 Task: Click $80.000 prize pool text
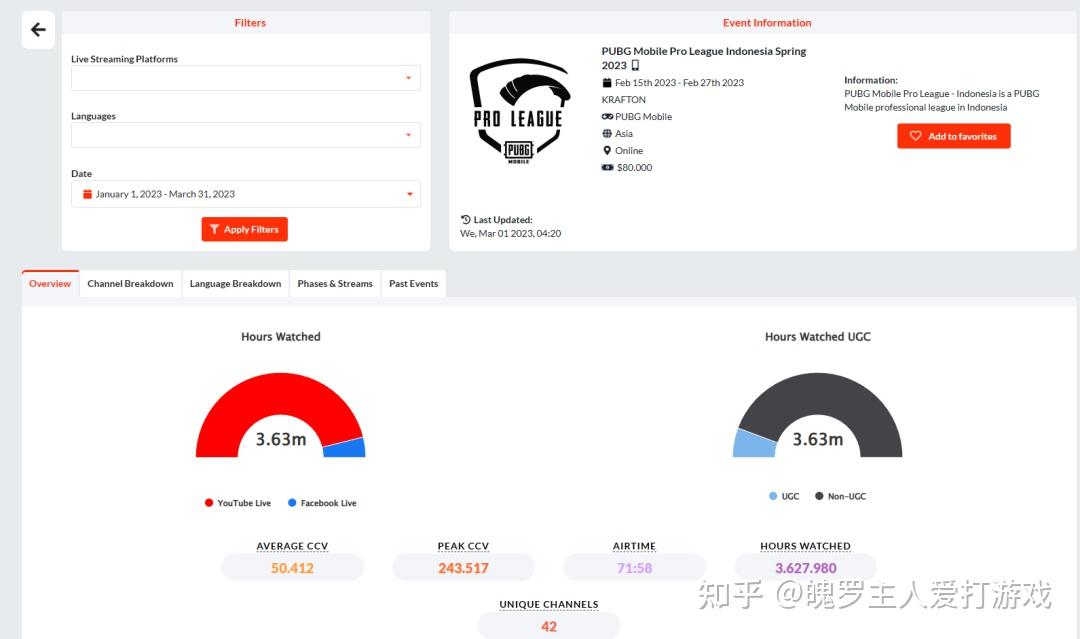coord(634,167)
